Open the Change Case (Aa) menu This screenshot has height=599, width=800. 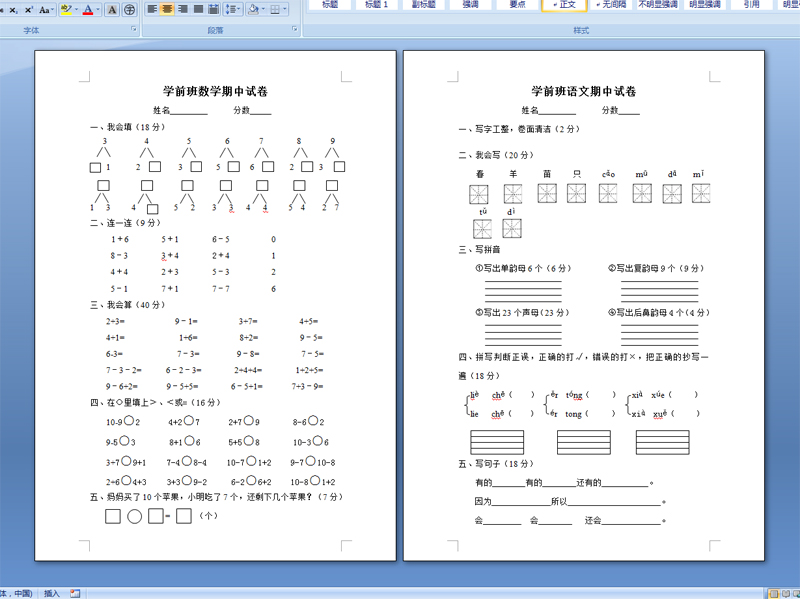pos(46,10)
